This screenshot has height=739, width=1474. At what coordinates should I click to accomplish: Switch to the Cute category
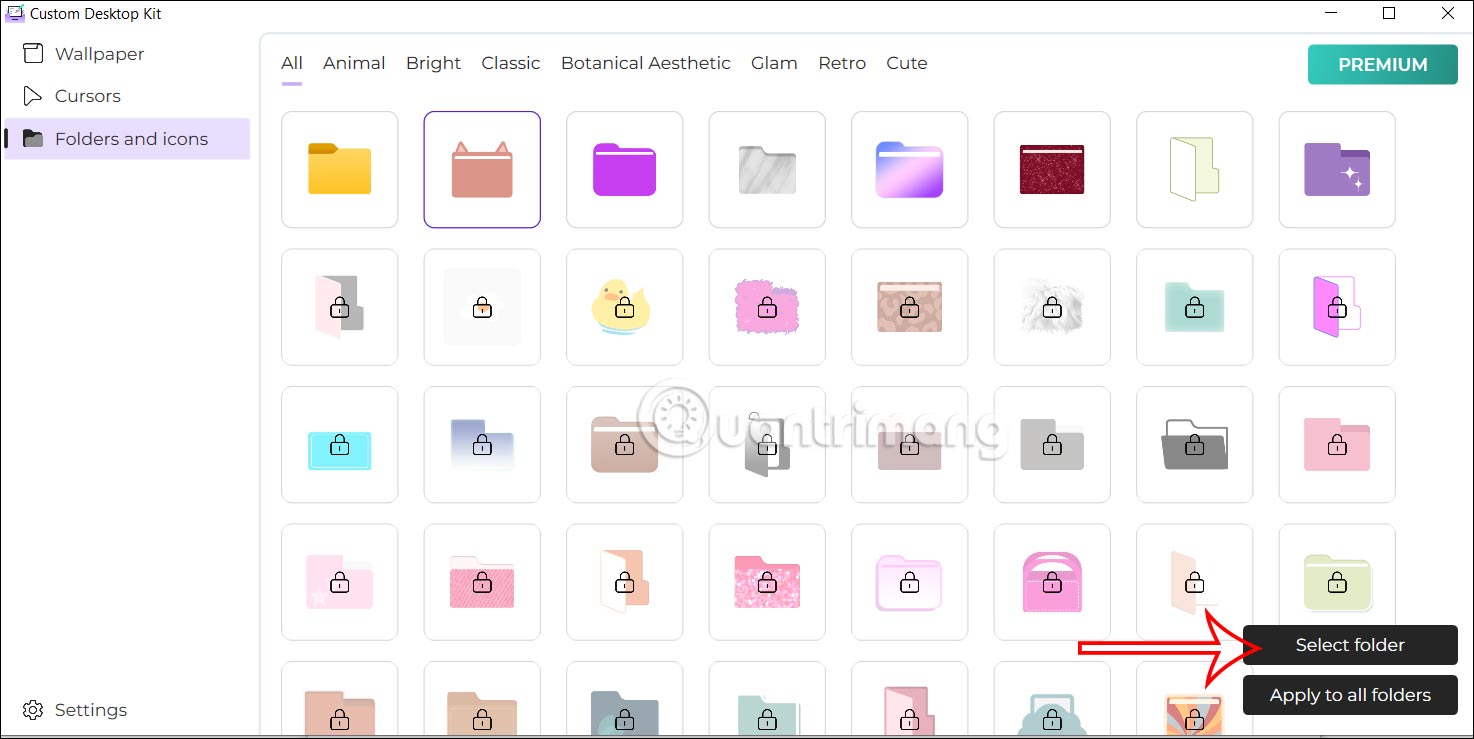pyautogui.click(x=906, y=62)
